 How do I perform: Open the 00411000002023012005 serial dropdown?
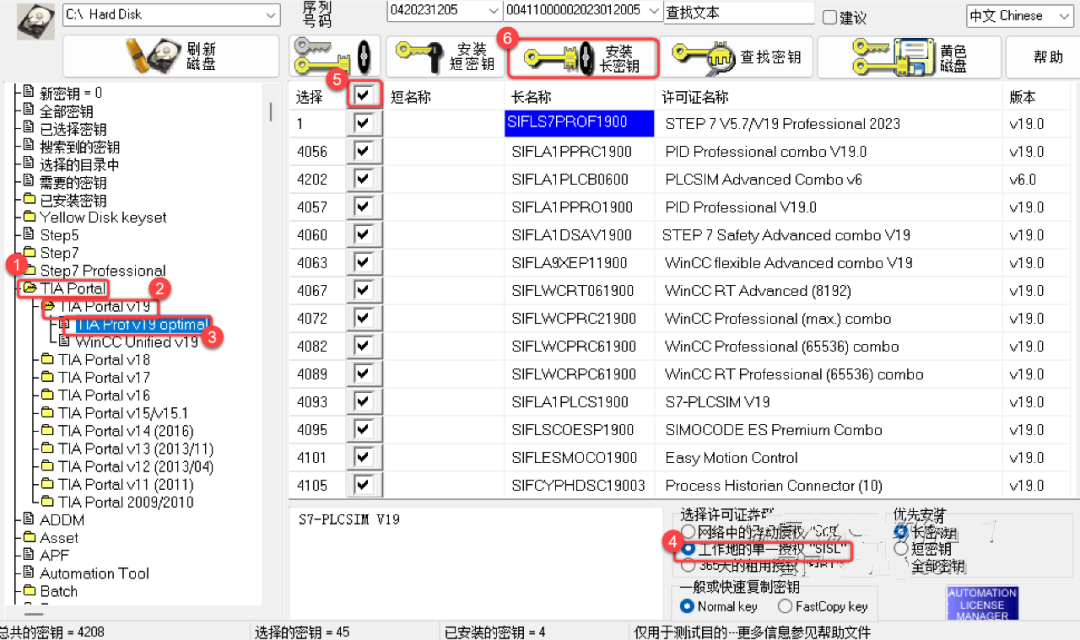[x=653, y=10]
